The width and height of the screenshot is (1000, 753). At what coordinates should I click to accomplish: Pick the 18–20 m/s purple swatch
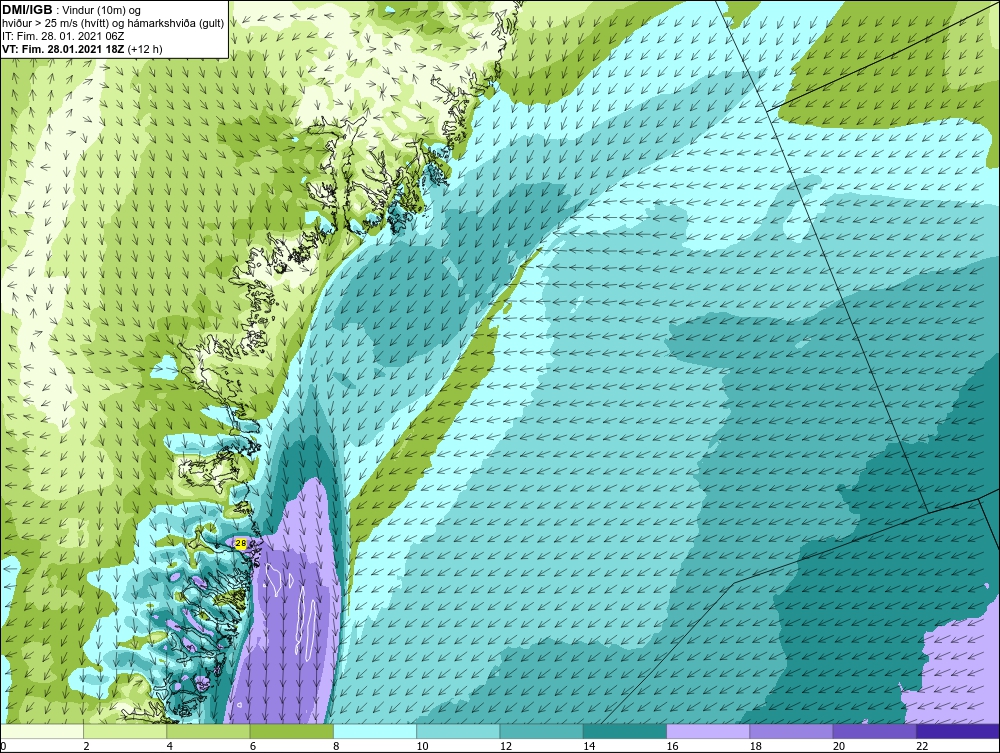point(791,731)
